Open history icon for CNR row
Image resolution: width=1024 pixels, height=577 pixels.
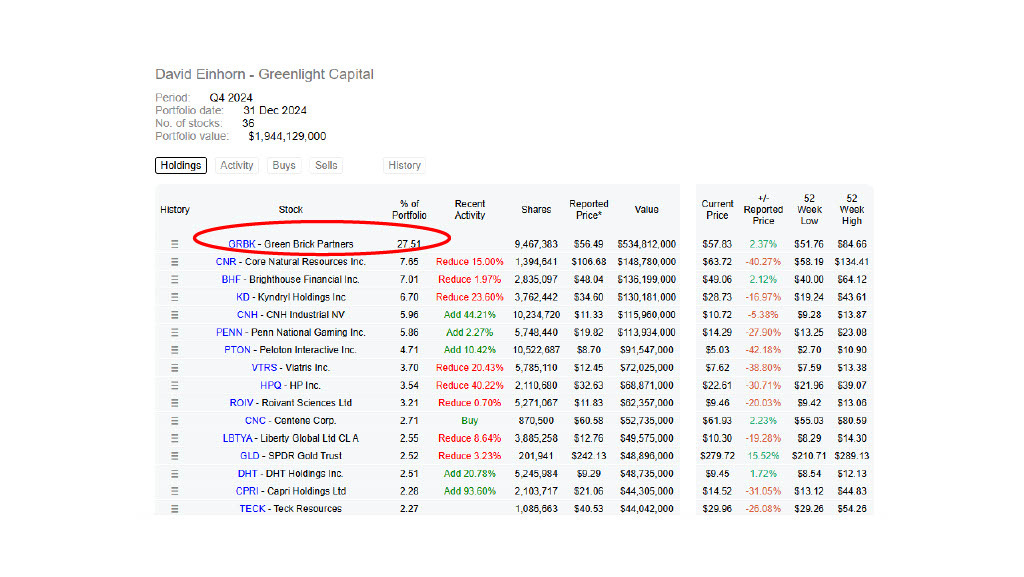pyautogui.click(x=174, y=262)
